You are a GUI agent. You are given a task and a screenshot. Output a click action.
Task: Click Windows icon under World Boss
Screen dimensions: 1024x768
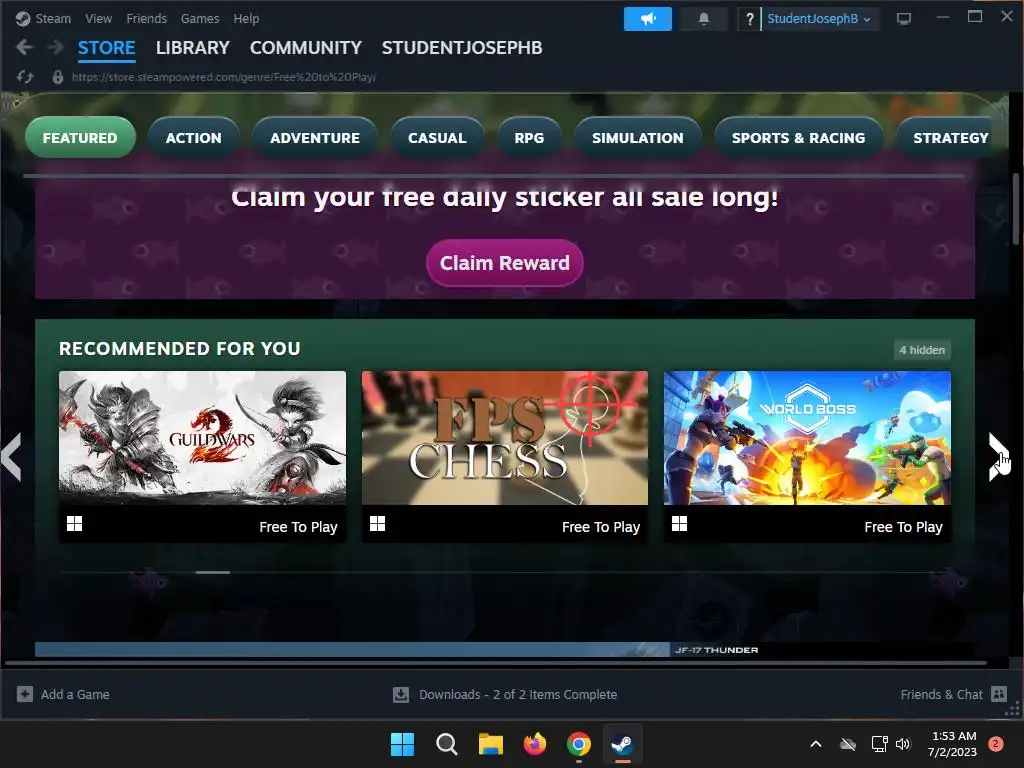tap(679, 524)
